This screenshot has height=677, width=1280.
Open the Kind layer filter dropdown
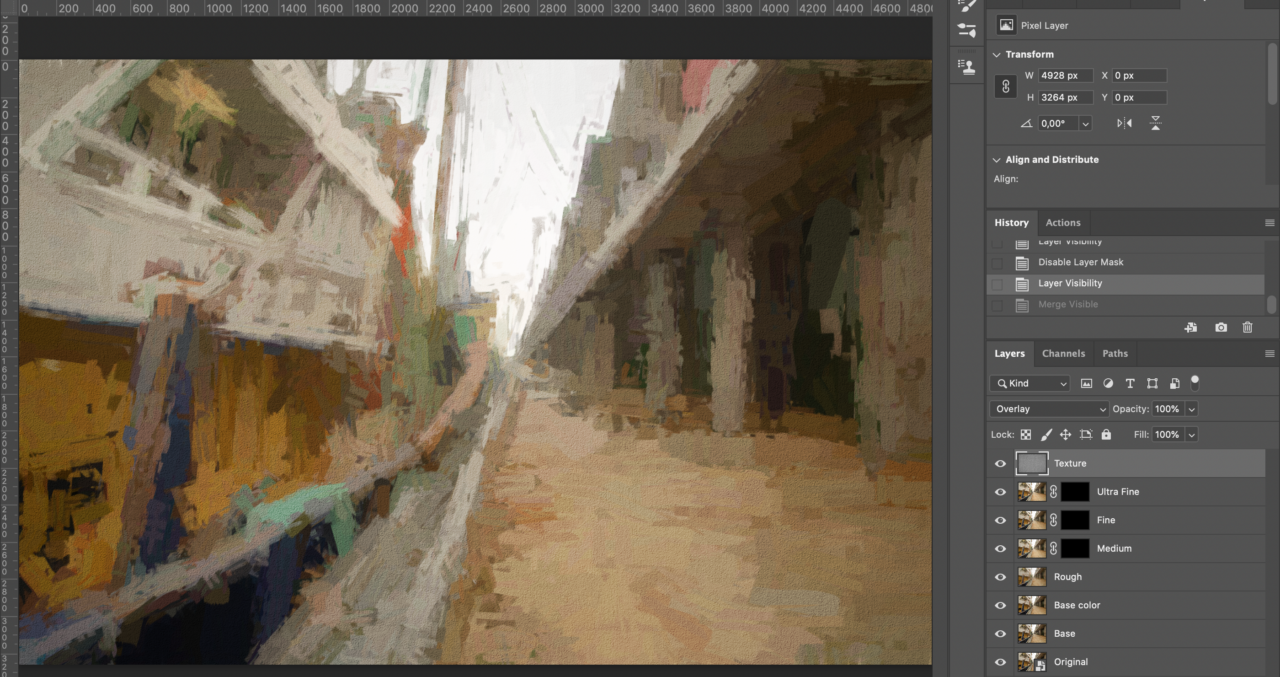1029,383
